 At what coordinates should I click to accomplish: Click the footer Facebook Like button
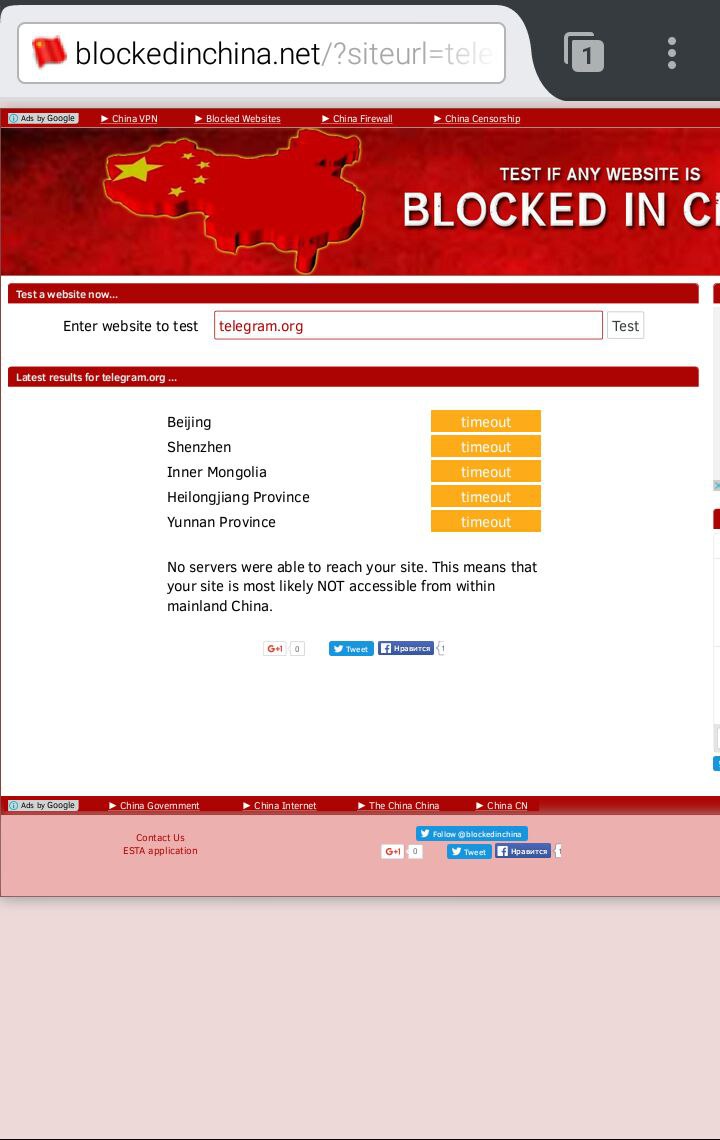coord(523,851)
